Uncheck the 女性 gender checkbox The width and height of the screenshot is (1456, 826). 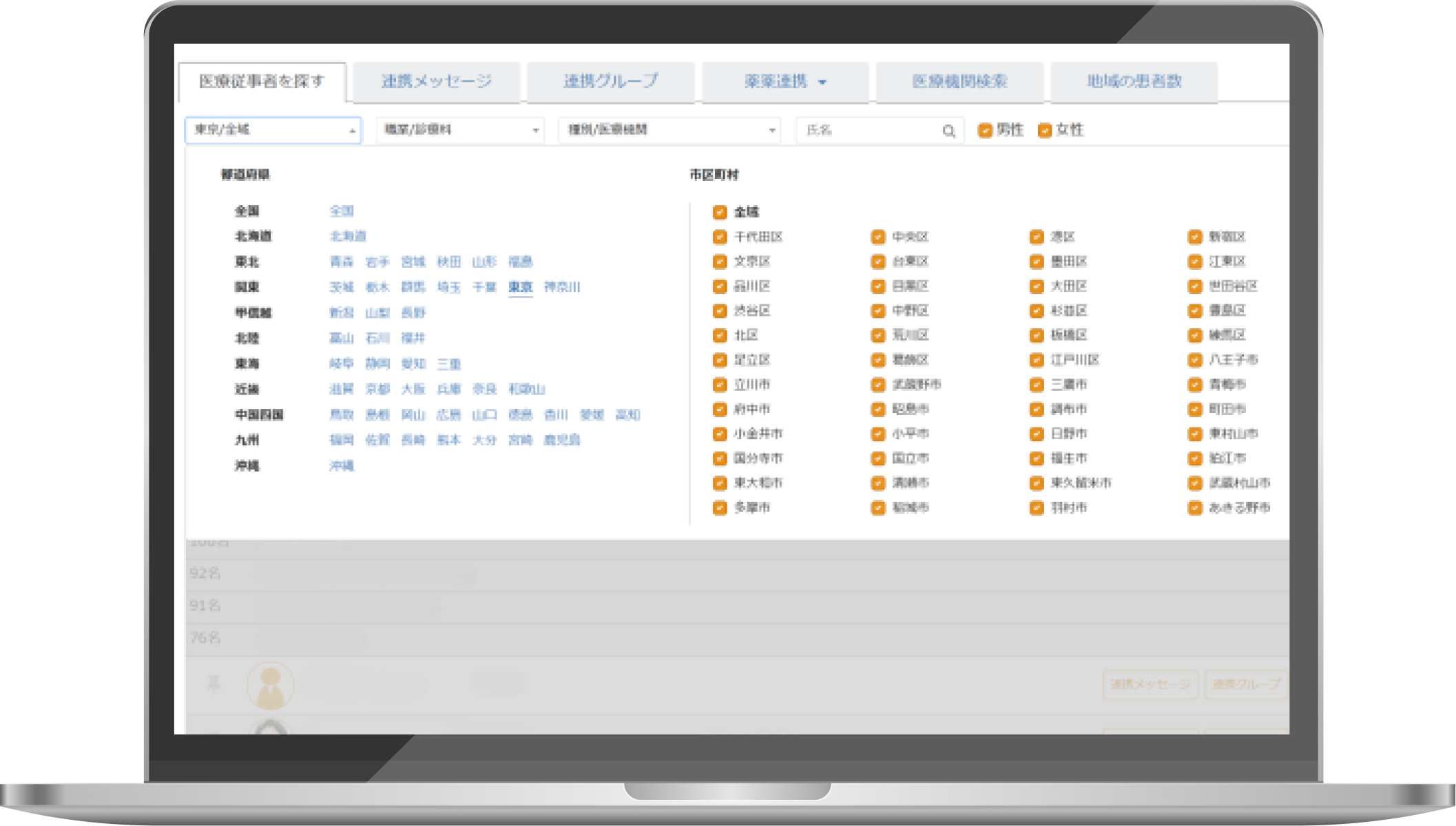[x=1045, y=130]
